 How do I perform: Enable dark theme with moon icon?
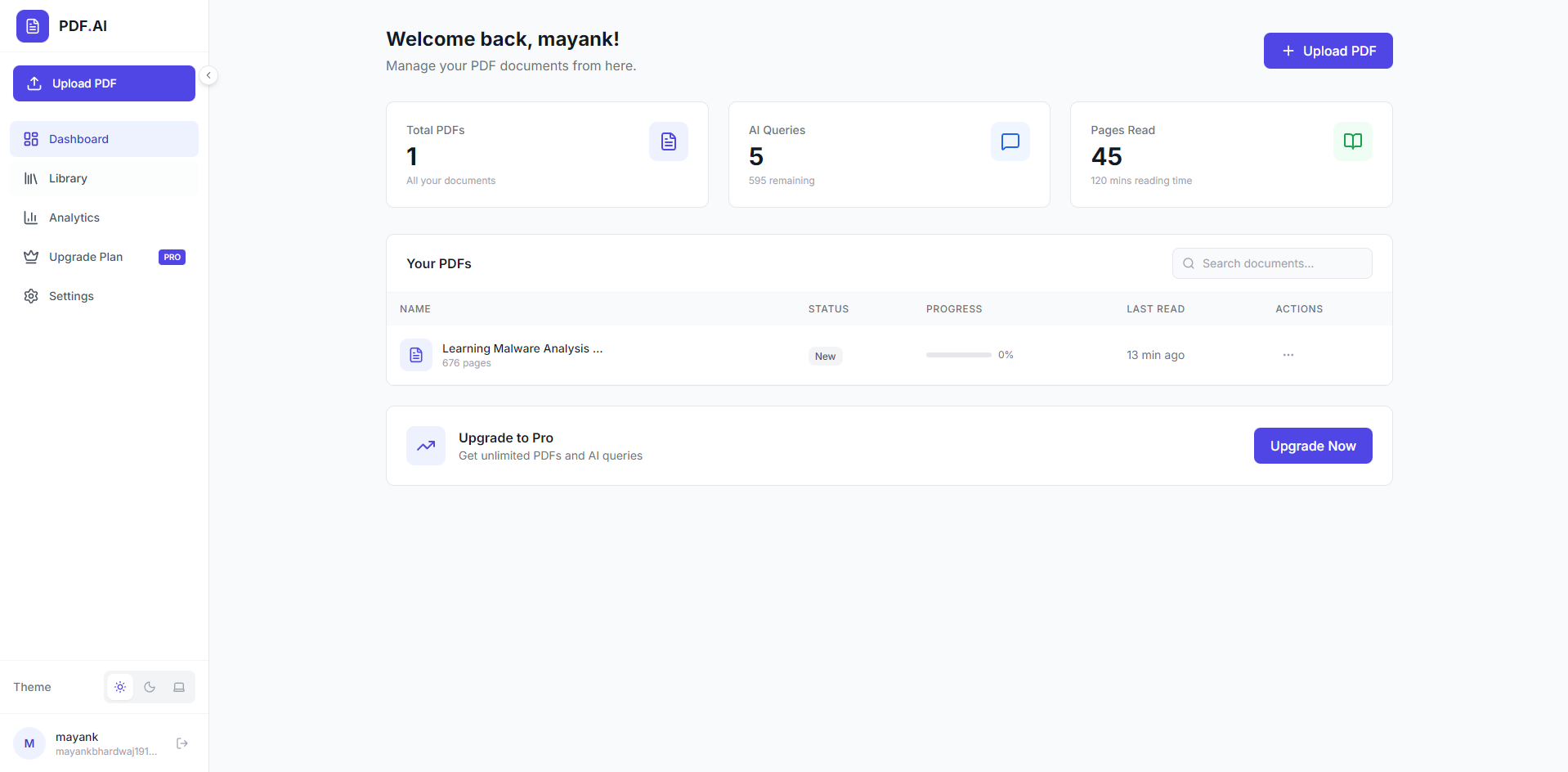pyautogui.click(x=150, y=687)
